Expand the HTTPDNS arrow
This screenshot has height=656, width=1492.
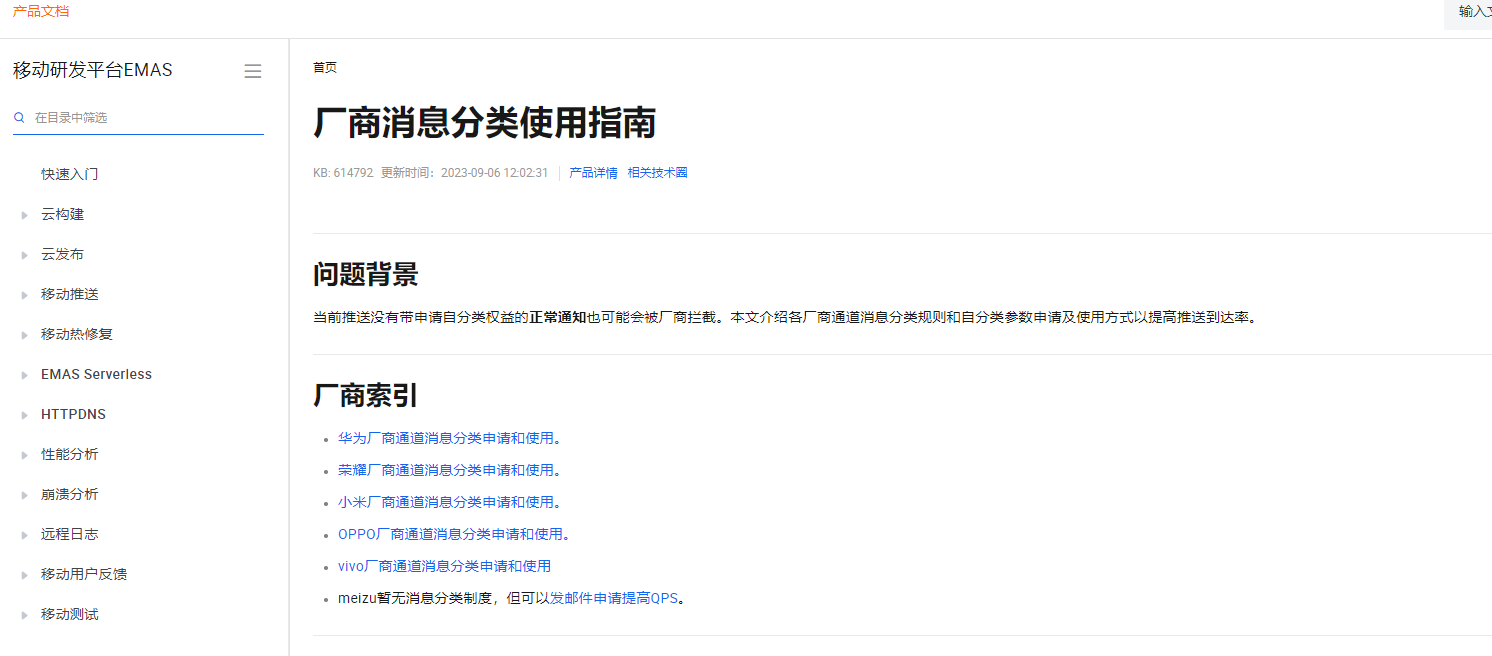point(24,415)
